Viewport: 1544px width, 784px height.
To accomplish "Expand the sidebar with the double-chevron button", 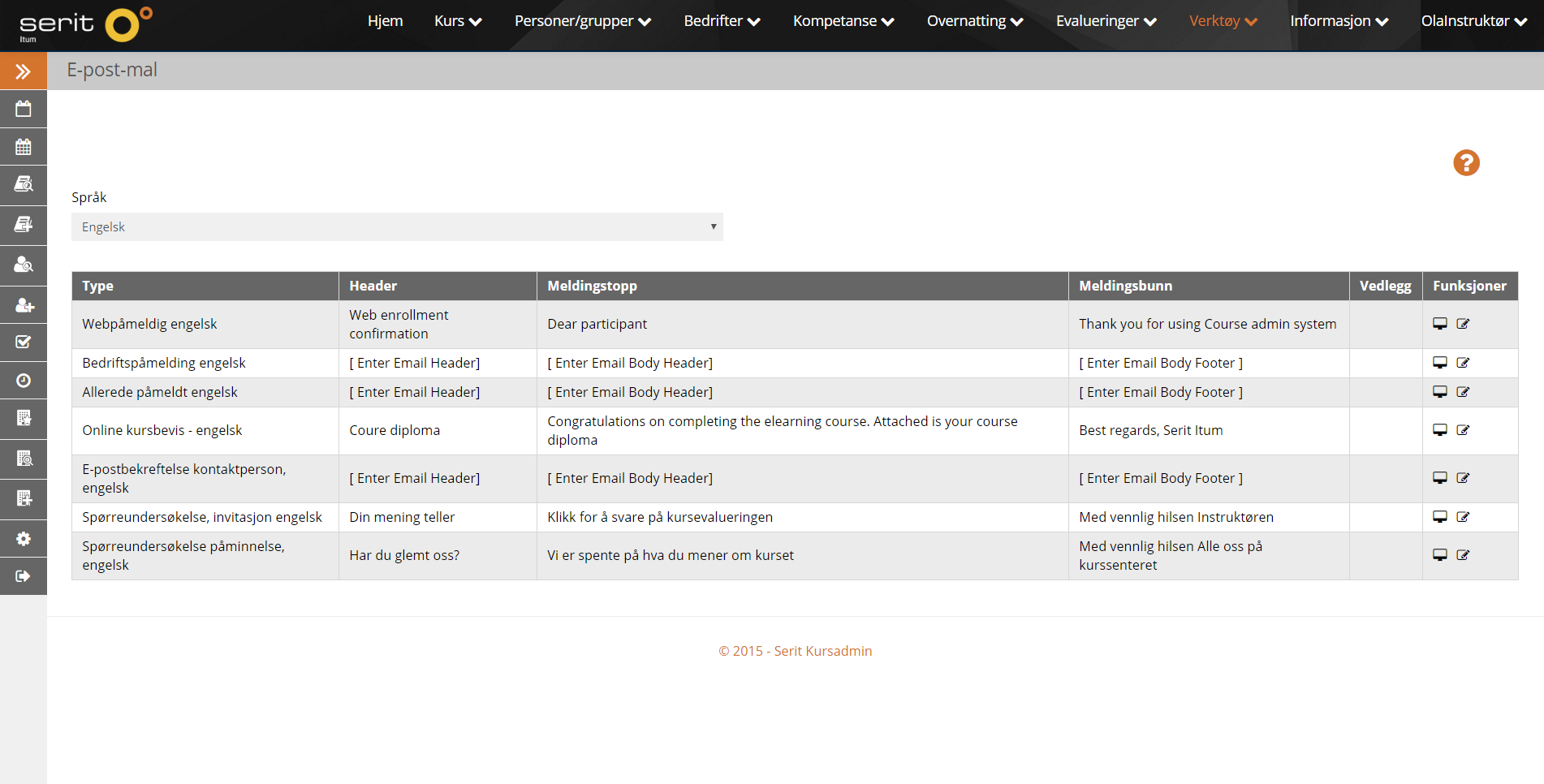I will point(23,71).
